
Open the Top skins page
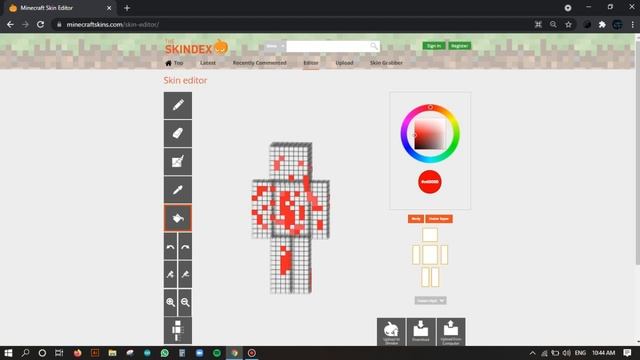174,63
